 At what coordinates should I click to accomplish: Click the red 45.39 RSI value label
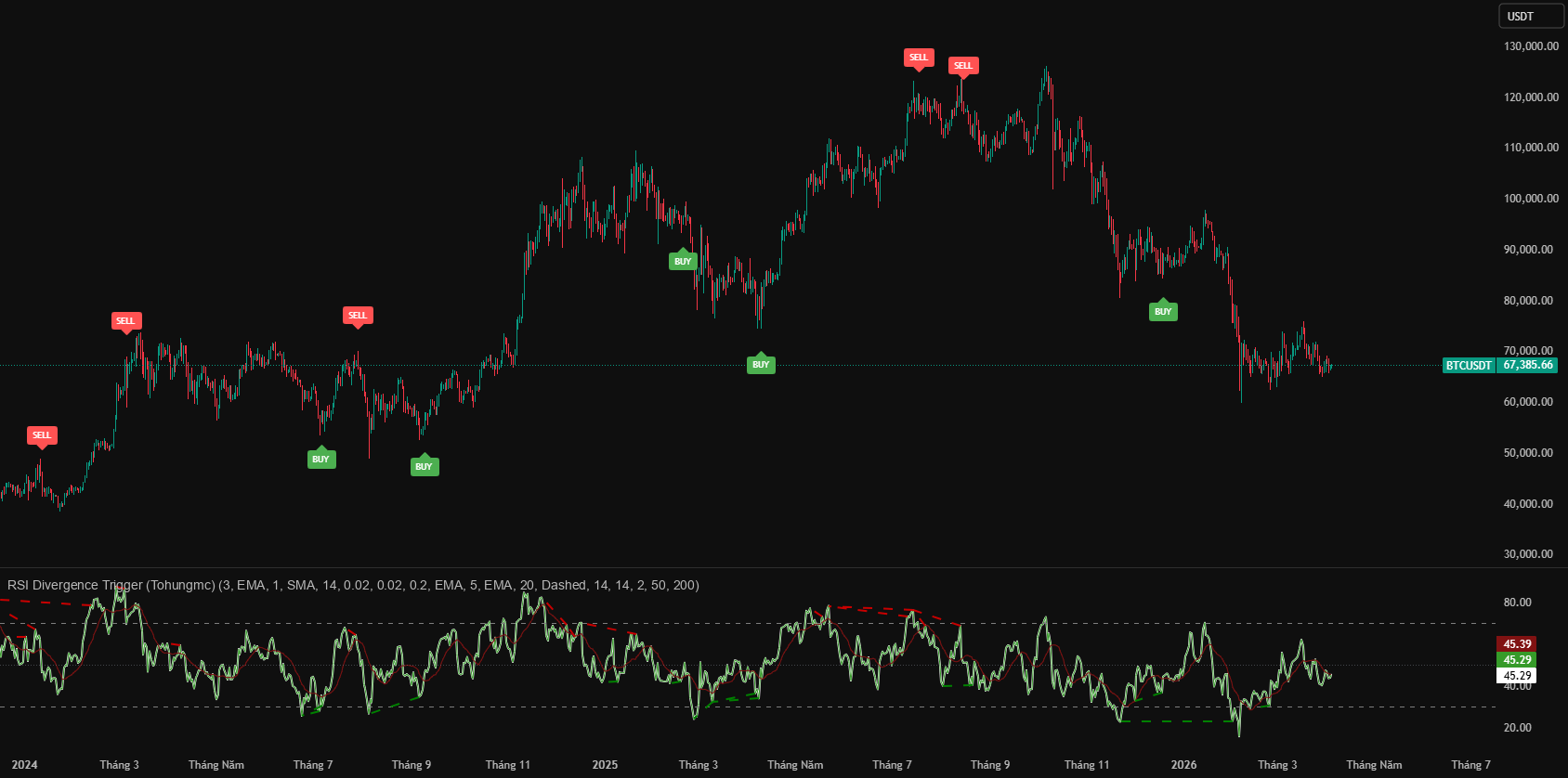point(1517,644)
